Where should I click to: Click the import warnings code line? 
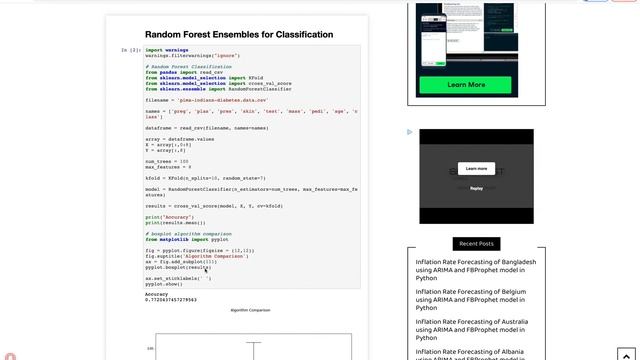[167, 50]
